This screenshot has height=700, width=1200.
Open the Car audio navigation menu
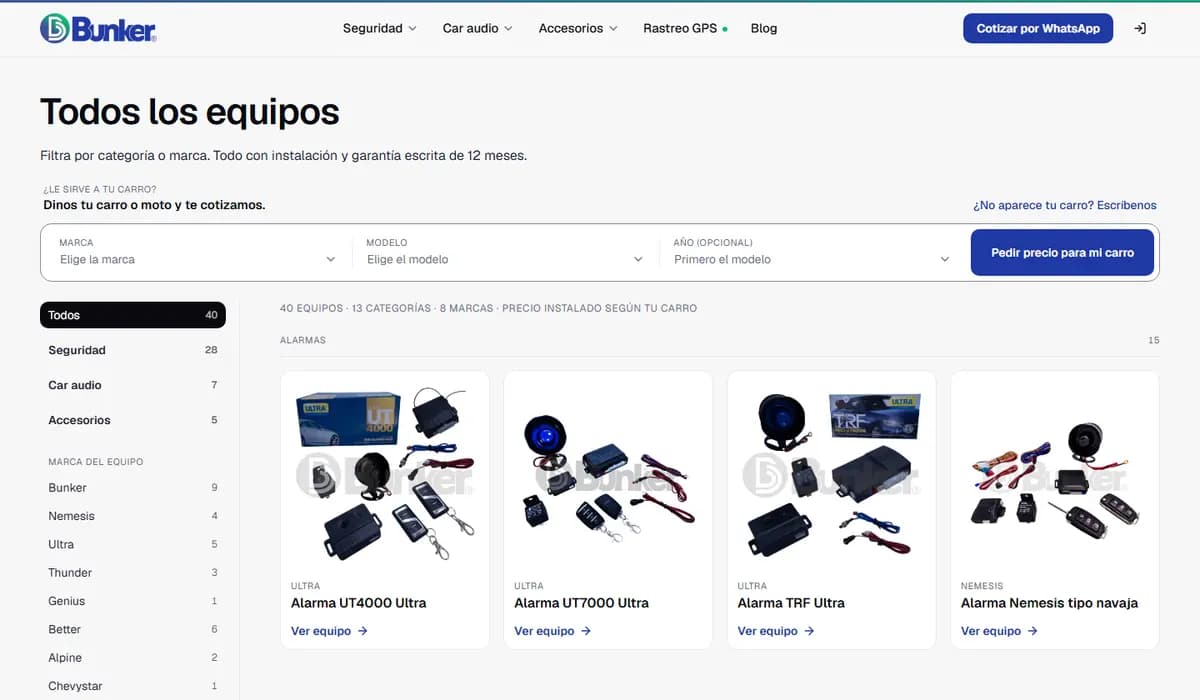click(477, 28)
